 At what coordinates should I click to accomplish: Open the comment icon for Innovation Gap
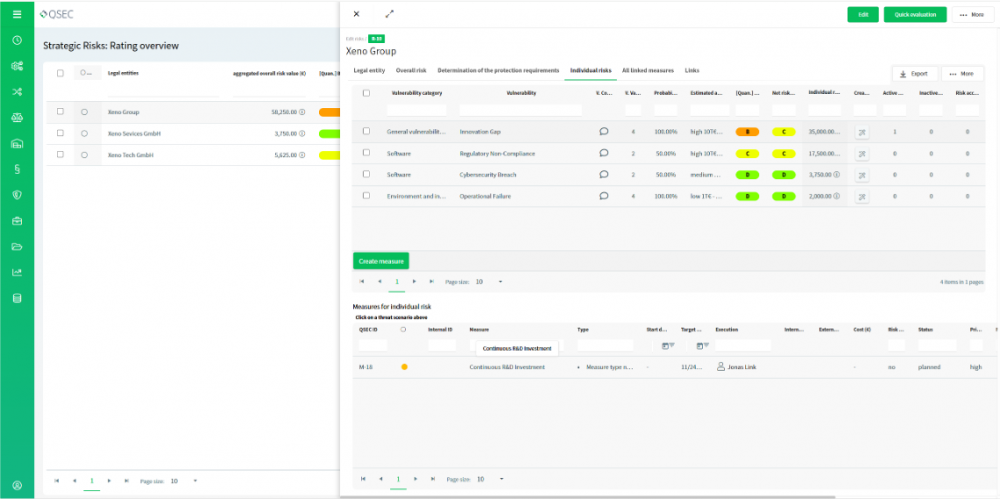pyautogui.click(x=603, y=131)
